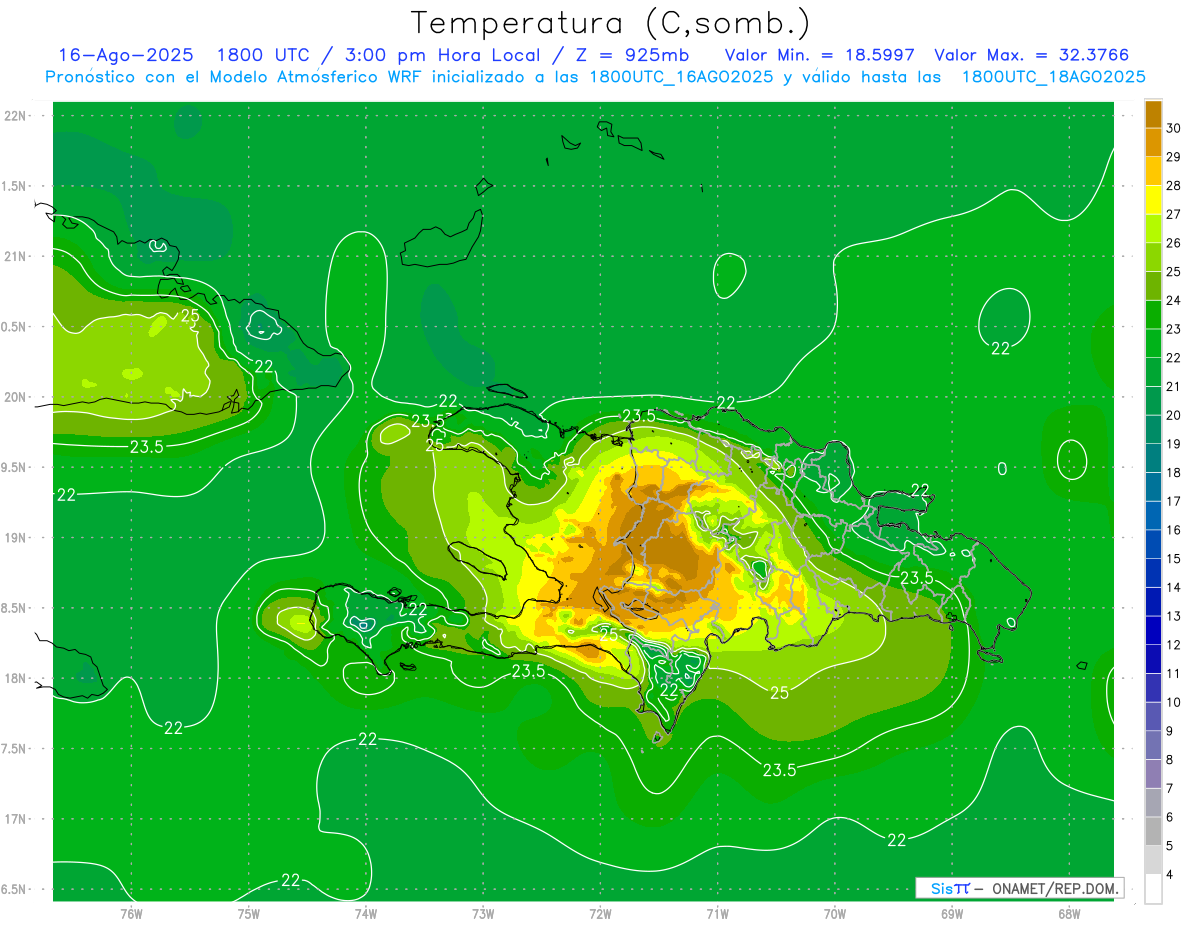1200x927 pixels.
Task: Click the '16-Ago-2025' date text
Action: [x=125, y=55]
